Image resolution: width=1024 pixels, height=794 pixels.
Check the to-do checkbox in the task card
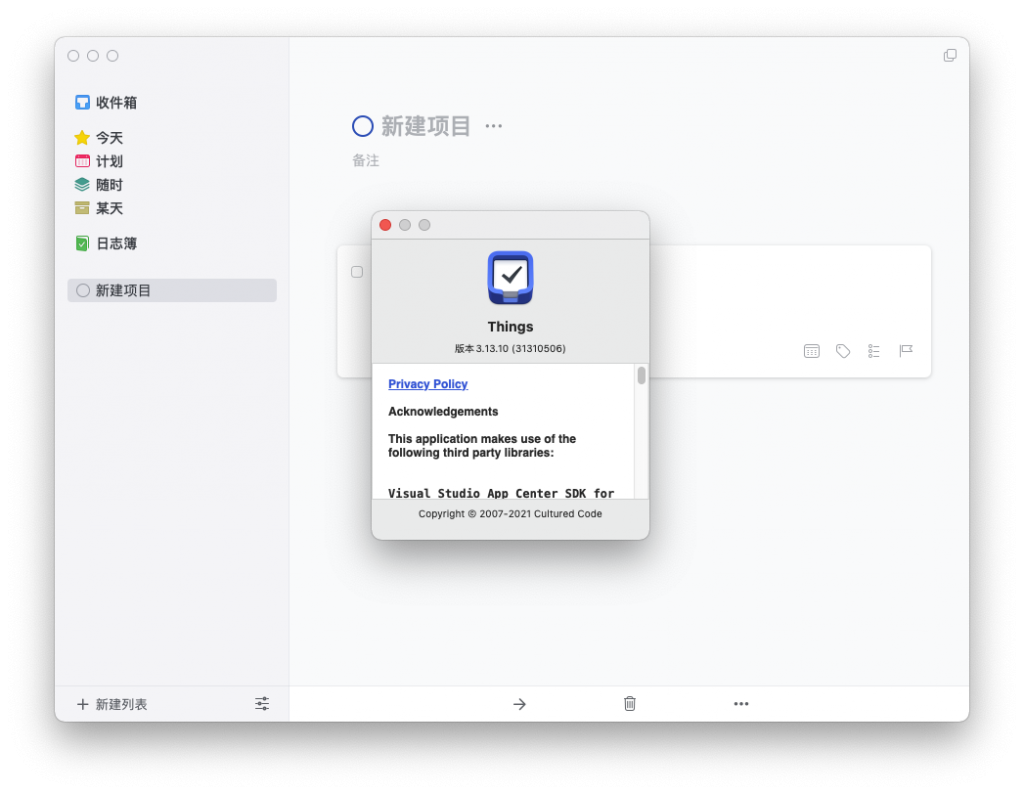(357, 272)
